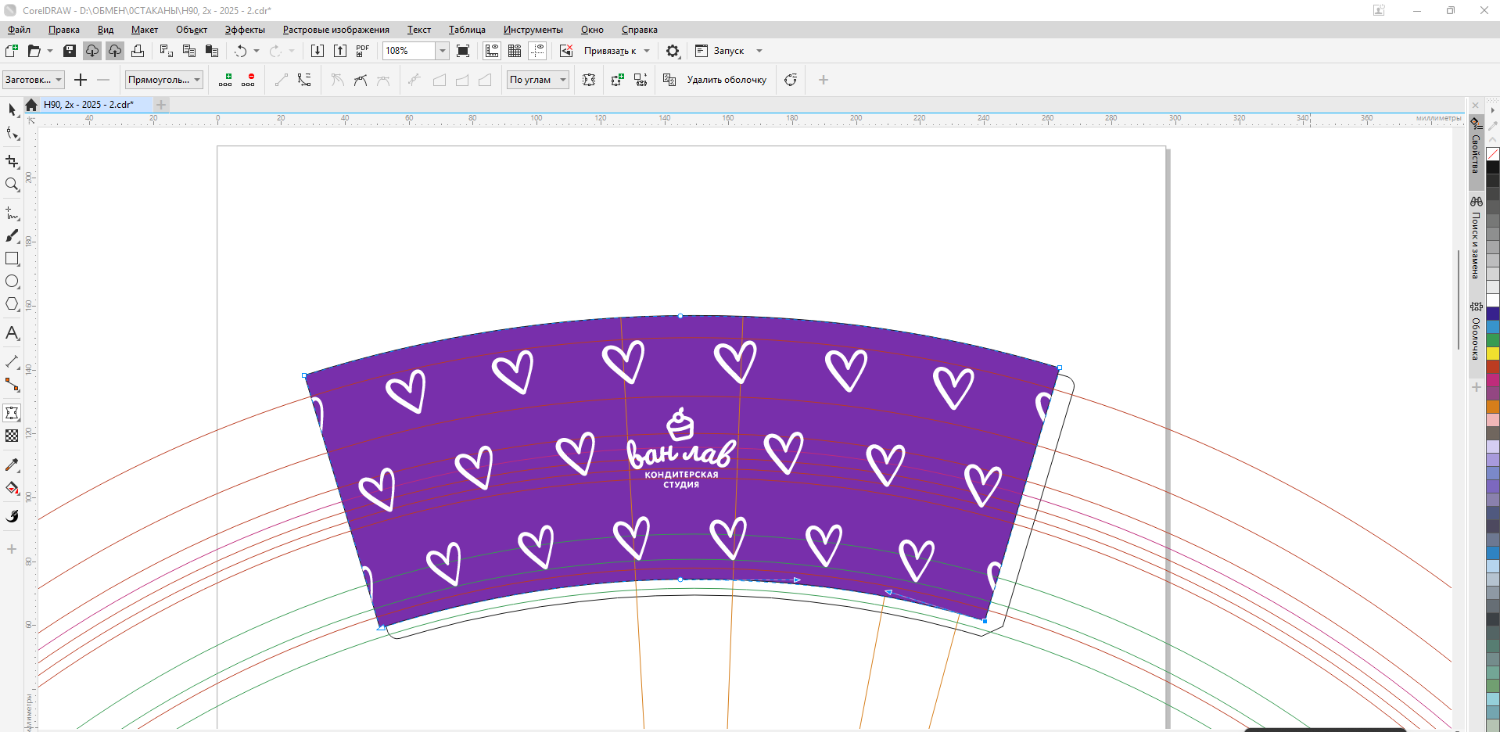Image resolution: width=1500 pixels, height=732 pixels.
Task: Select the Freehand curve tool
Action: [x=12, y=213]
